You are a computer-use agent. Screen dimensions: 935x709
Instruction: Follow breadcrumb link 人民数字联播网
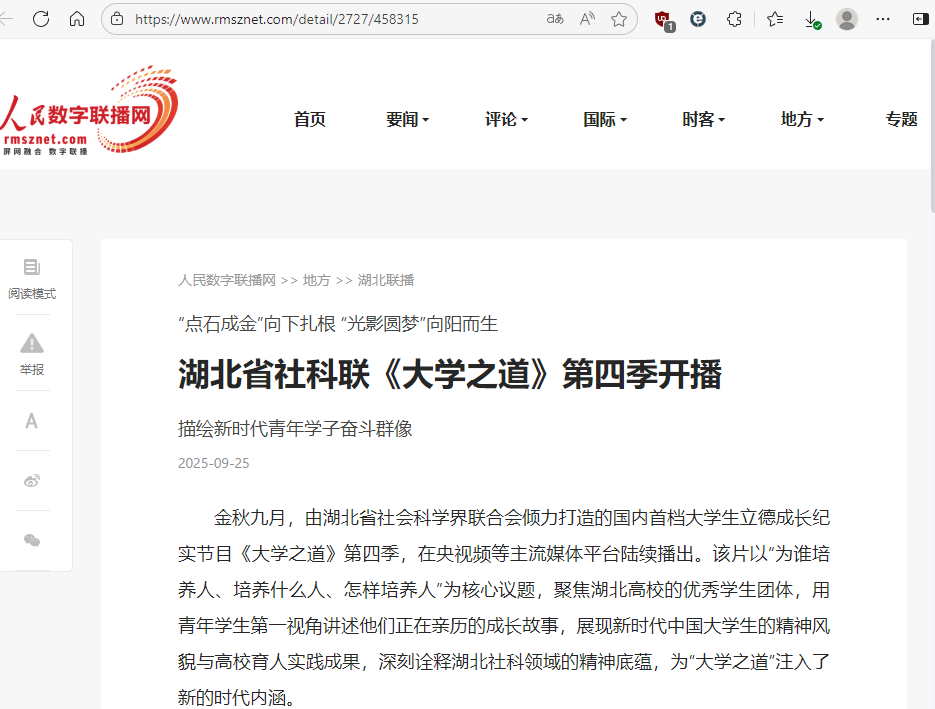[x=227, y=280]
